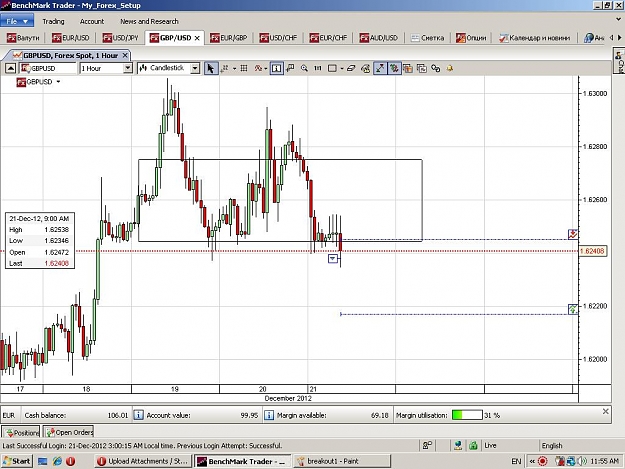This screenshot has width=625, height=469.
Task: Switch to the USD/JPY tab
Action: pyautogui.click(x=120, y=38)
